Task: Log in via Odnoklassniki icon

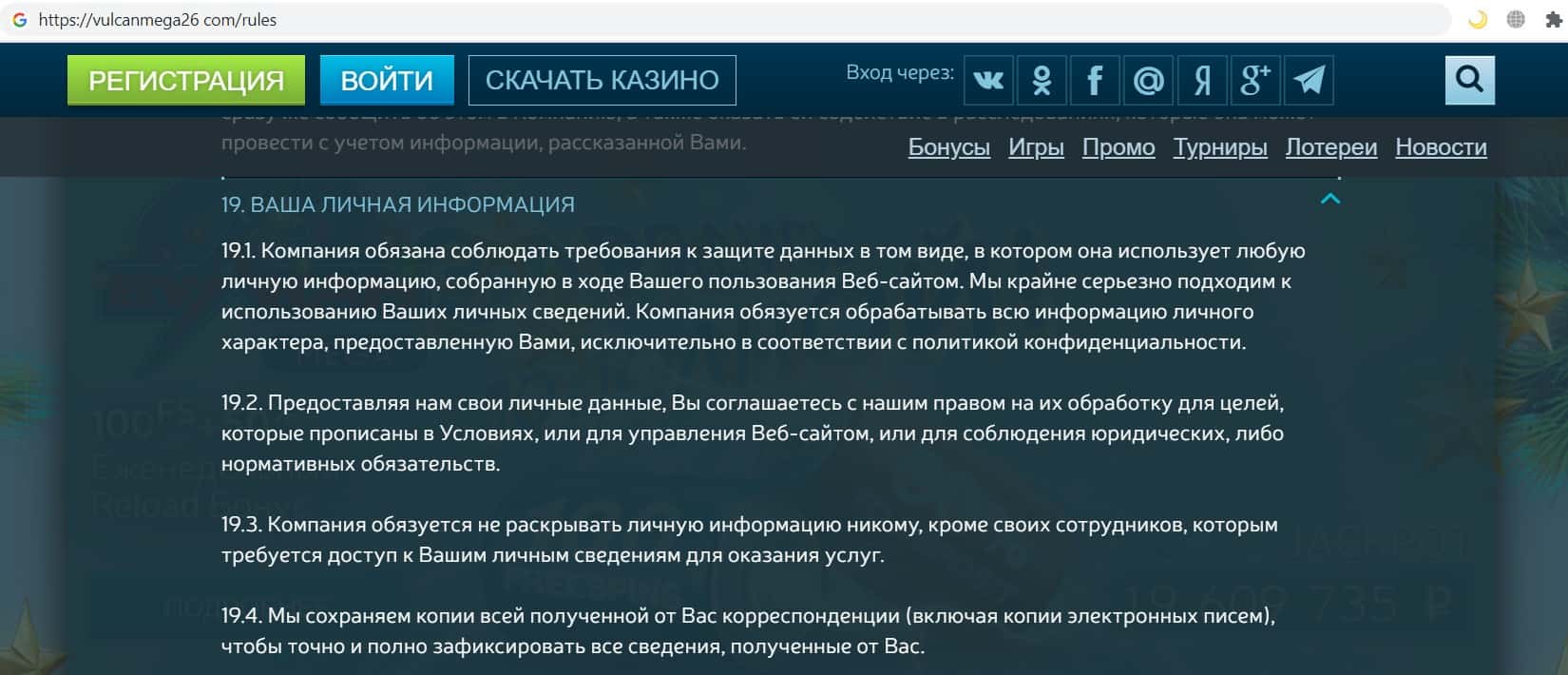Action: pos(1042,80)
